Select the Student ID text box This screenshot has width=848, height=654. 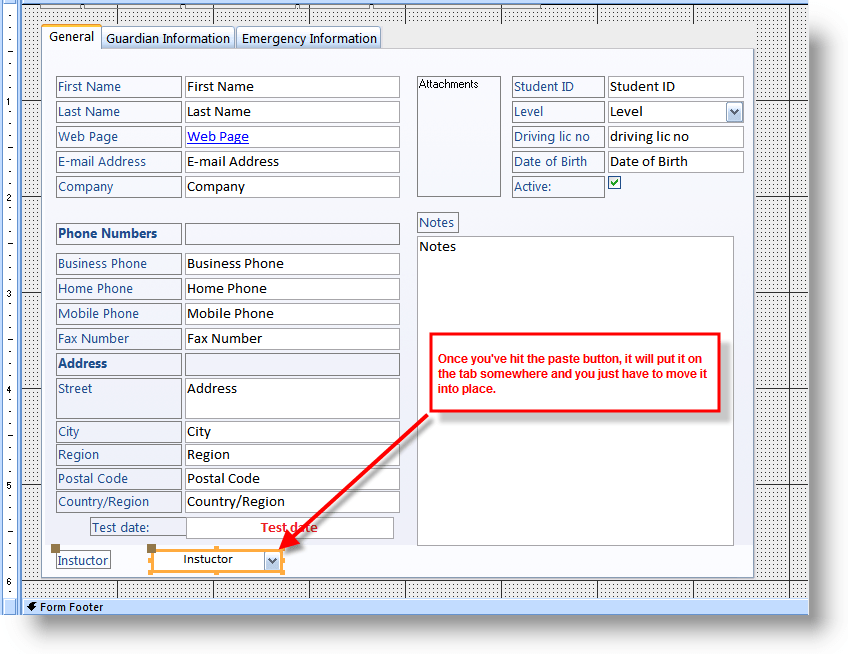click(675, 86)
